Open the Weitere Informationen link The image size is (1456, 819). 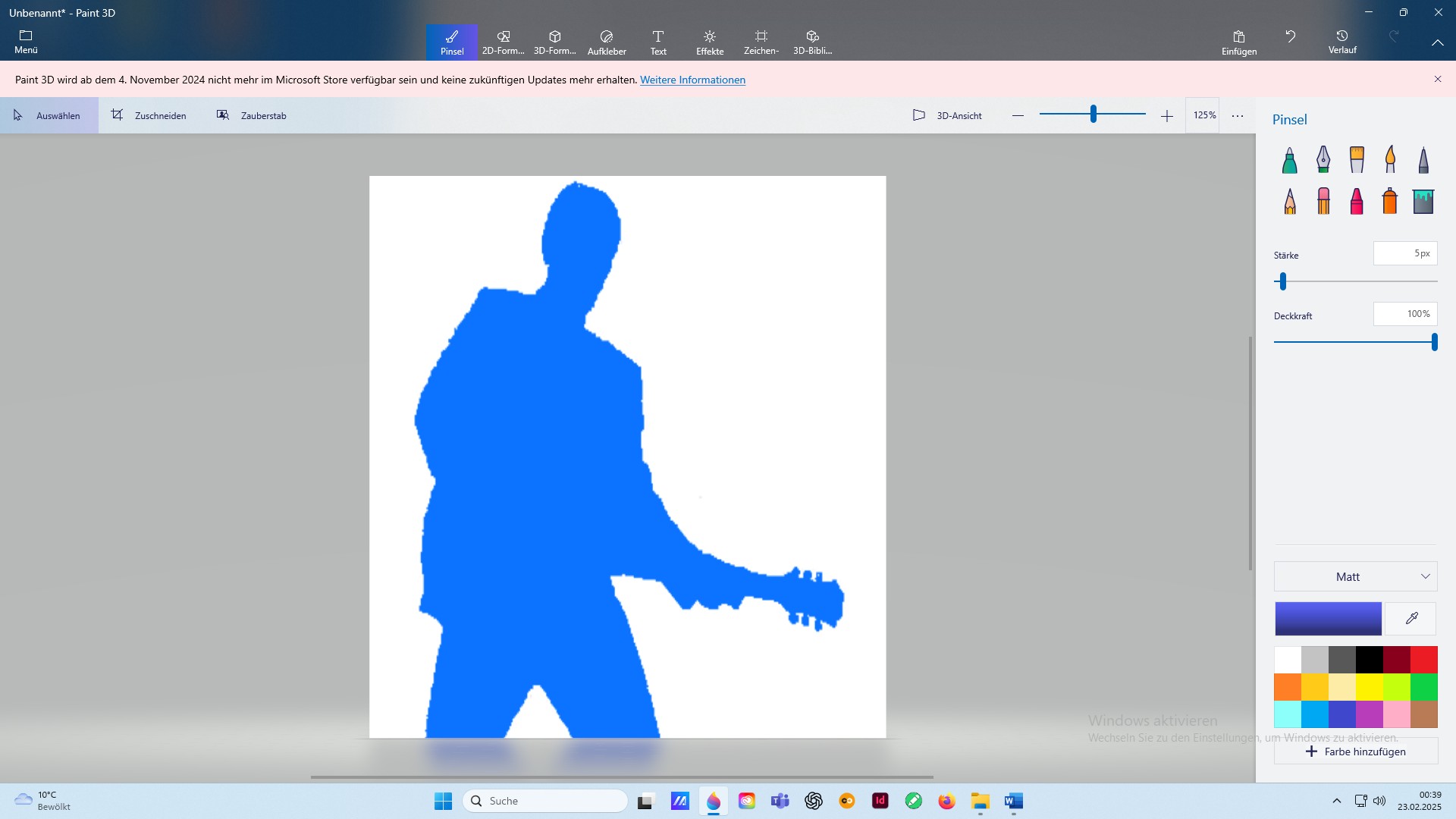click(x=692, y=80)
